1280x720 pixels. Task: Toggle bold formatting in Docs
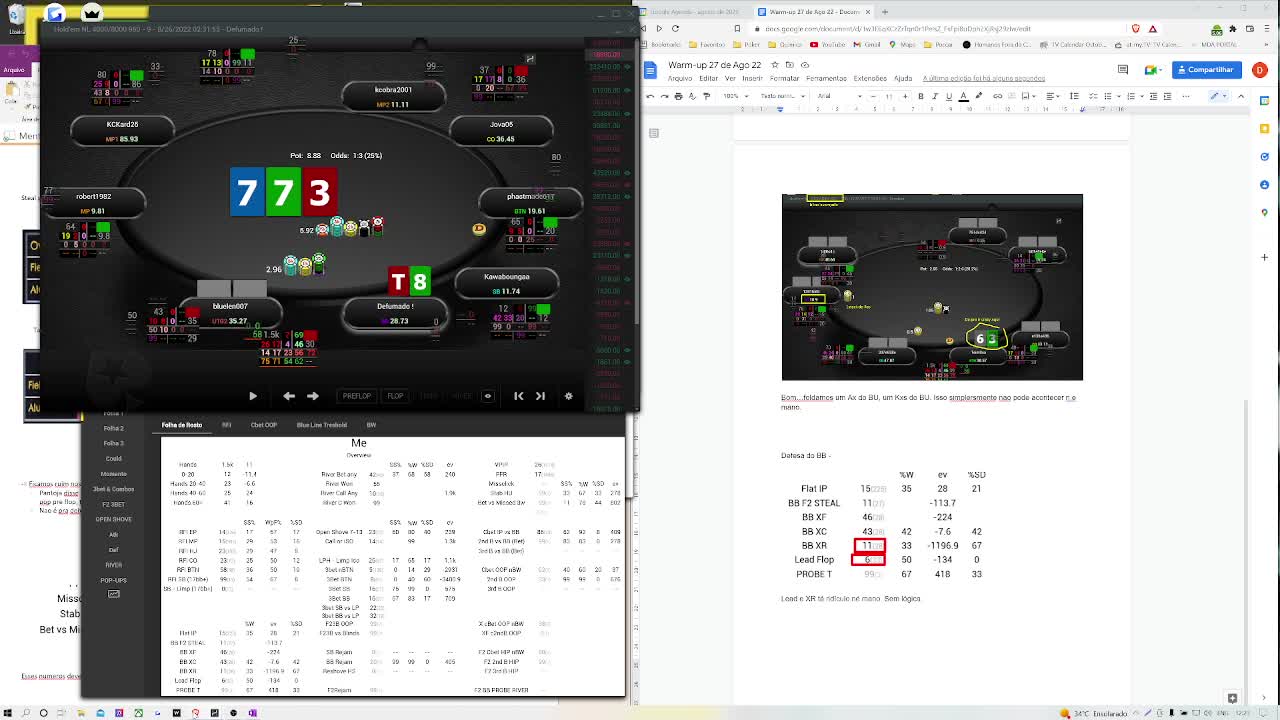coord(921,97)
